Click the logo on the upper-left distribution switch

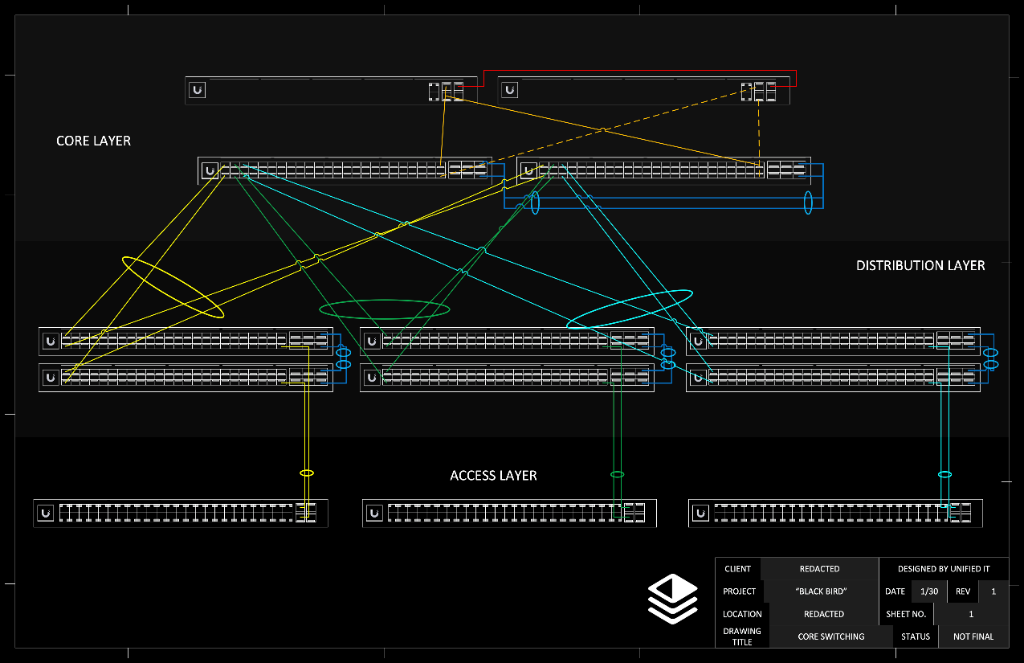[50, 341]
